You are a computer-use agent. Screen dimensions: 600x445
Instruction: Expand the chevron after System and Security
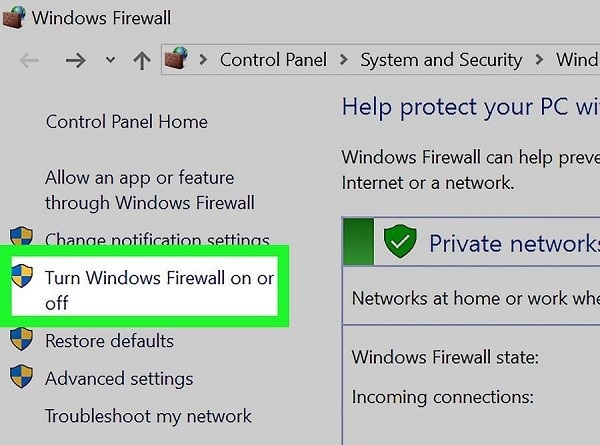(538, 60)
